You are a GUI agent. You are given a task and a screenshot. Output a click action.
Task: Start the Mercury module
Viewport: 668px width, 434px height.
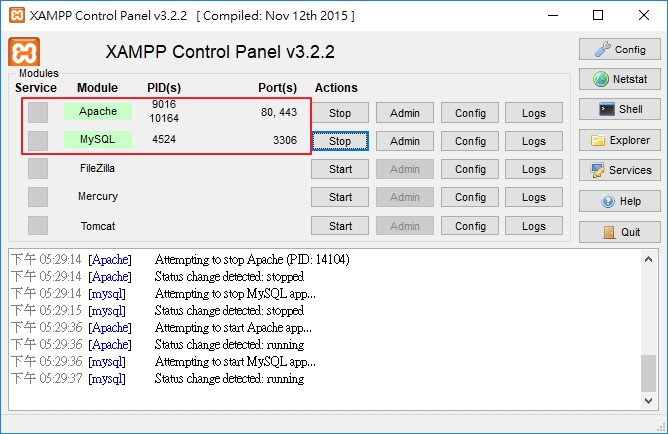[340, 197]
